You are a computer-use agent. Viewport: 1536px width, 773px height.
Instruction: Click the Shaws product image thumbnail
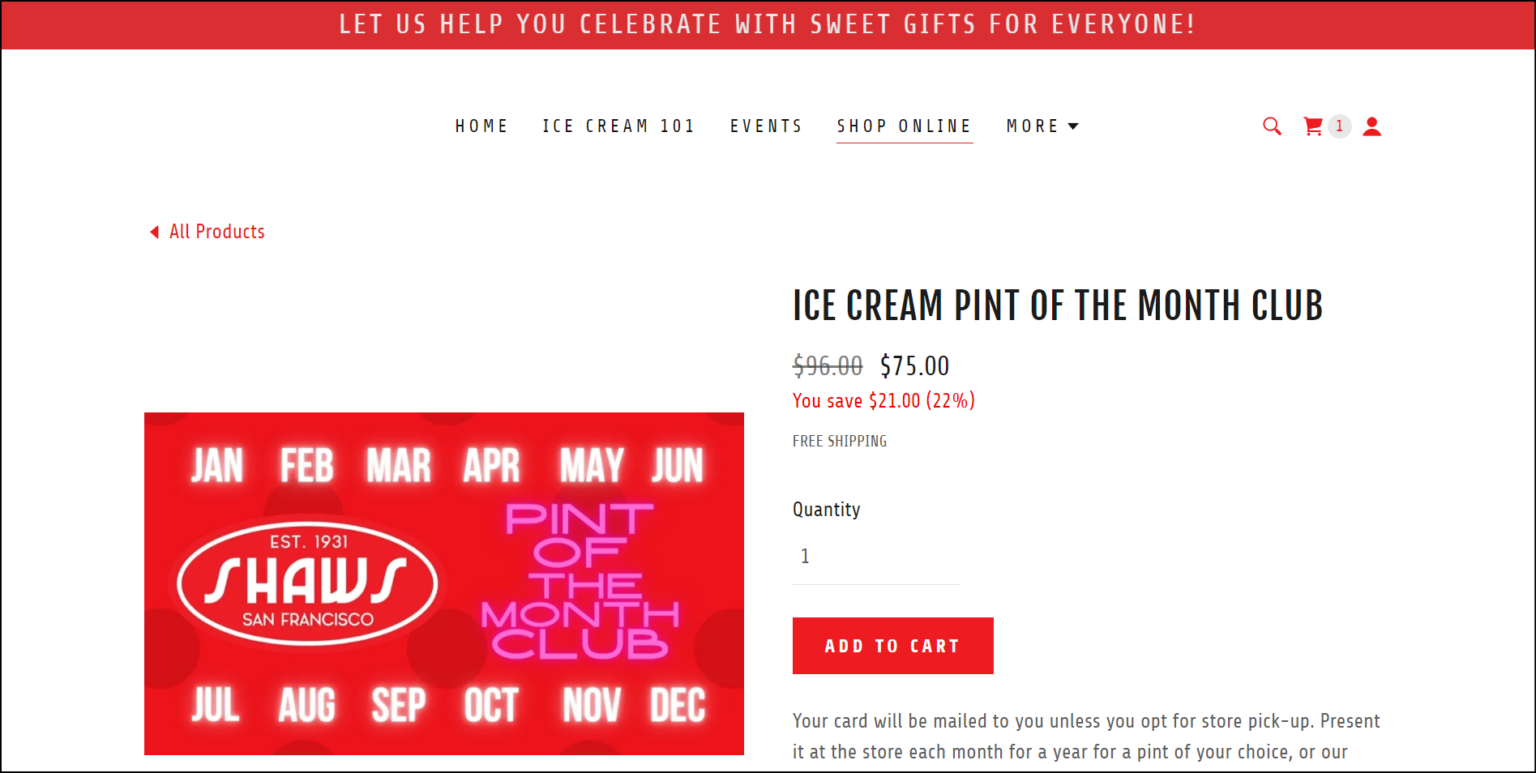[x=444, y=582]
